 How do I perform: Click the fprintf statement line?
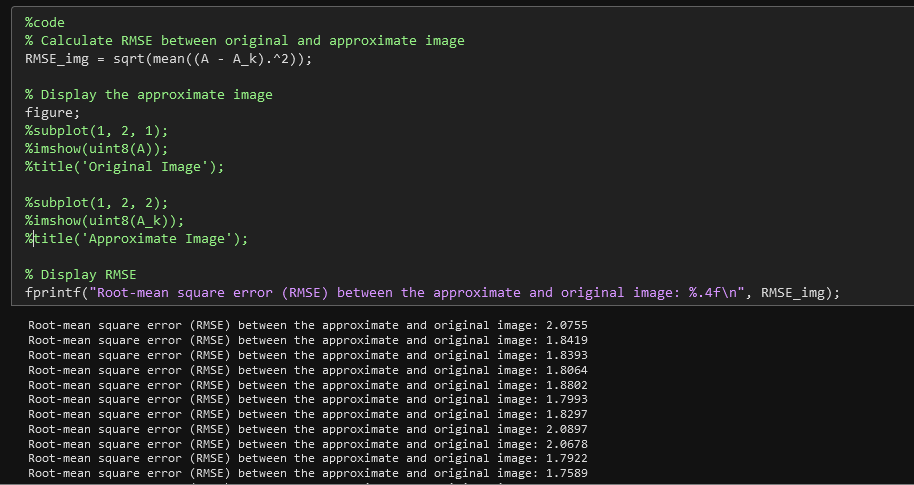click(x=433, y=293)
